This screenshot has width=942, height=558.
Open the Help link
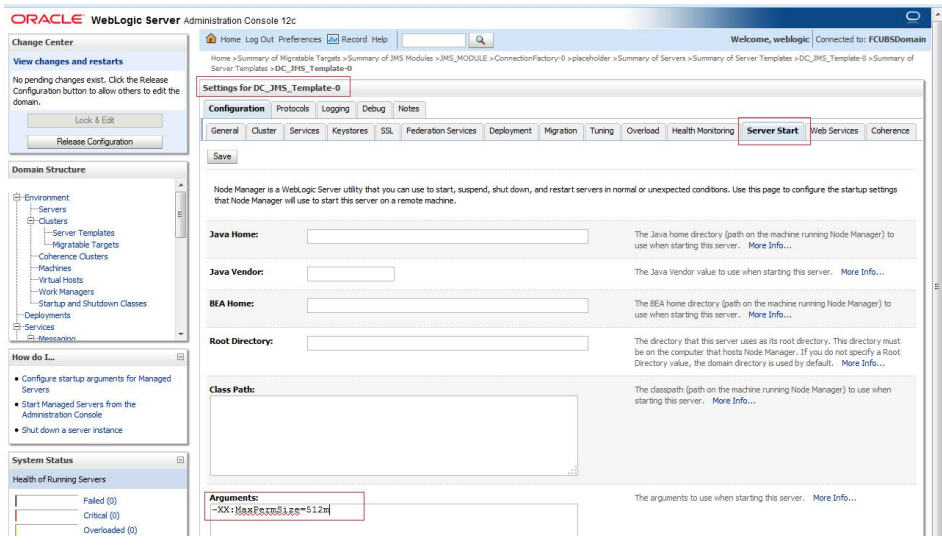point(380,39)
